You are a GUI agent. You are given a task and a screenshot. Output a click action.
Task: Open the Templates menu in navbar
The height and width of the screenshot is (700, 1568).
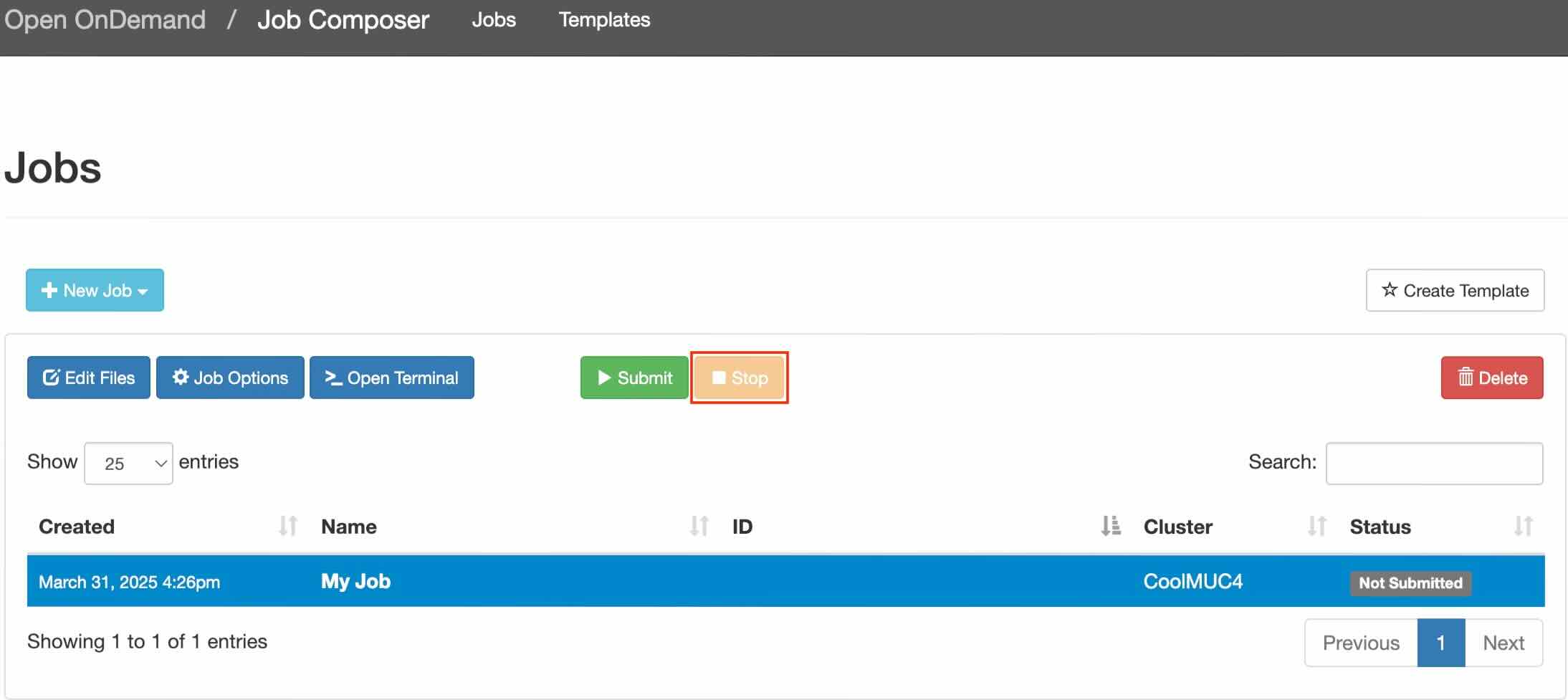pos(604,20)
